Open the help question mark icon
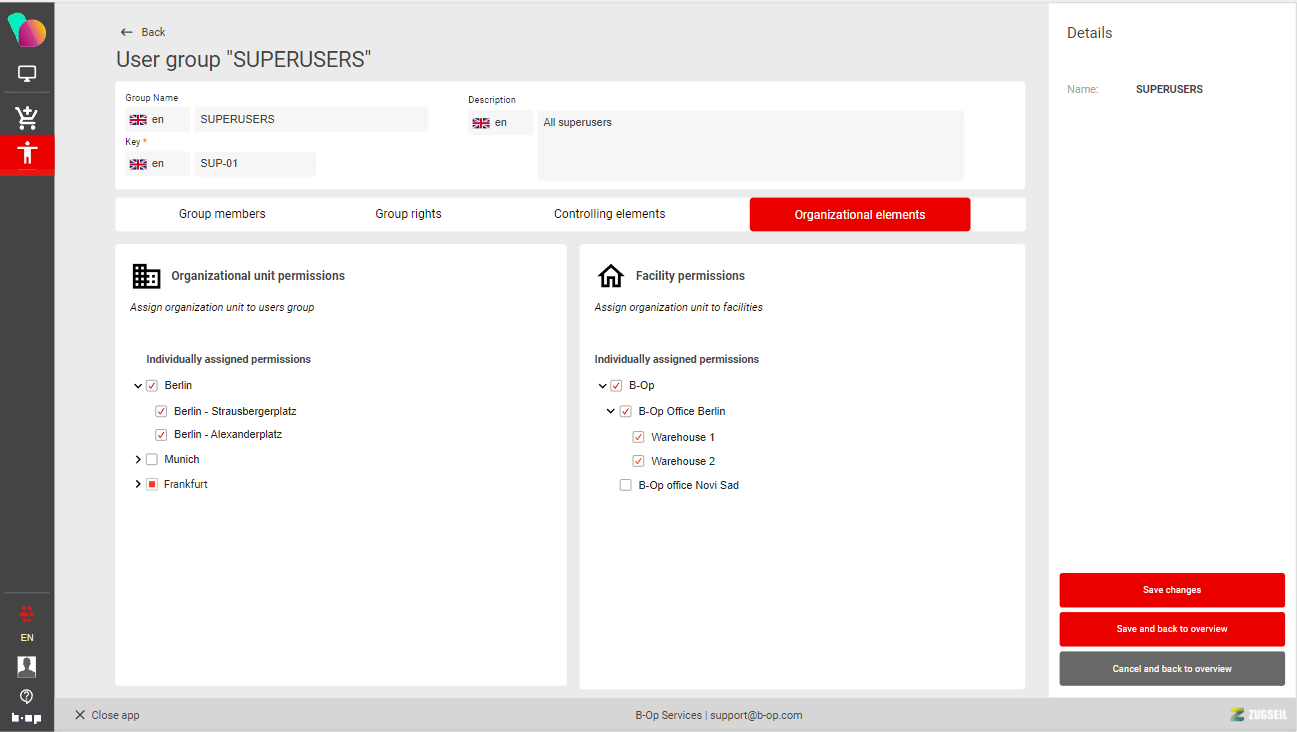 (27, 696)
